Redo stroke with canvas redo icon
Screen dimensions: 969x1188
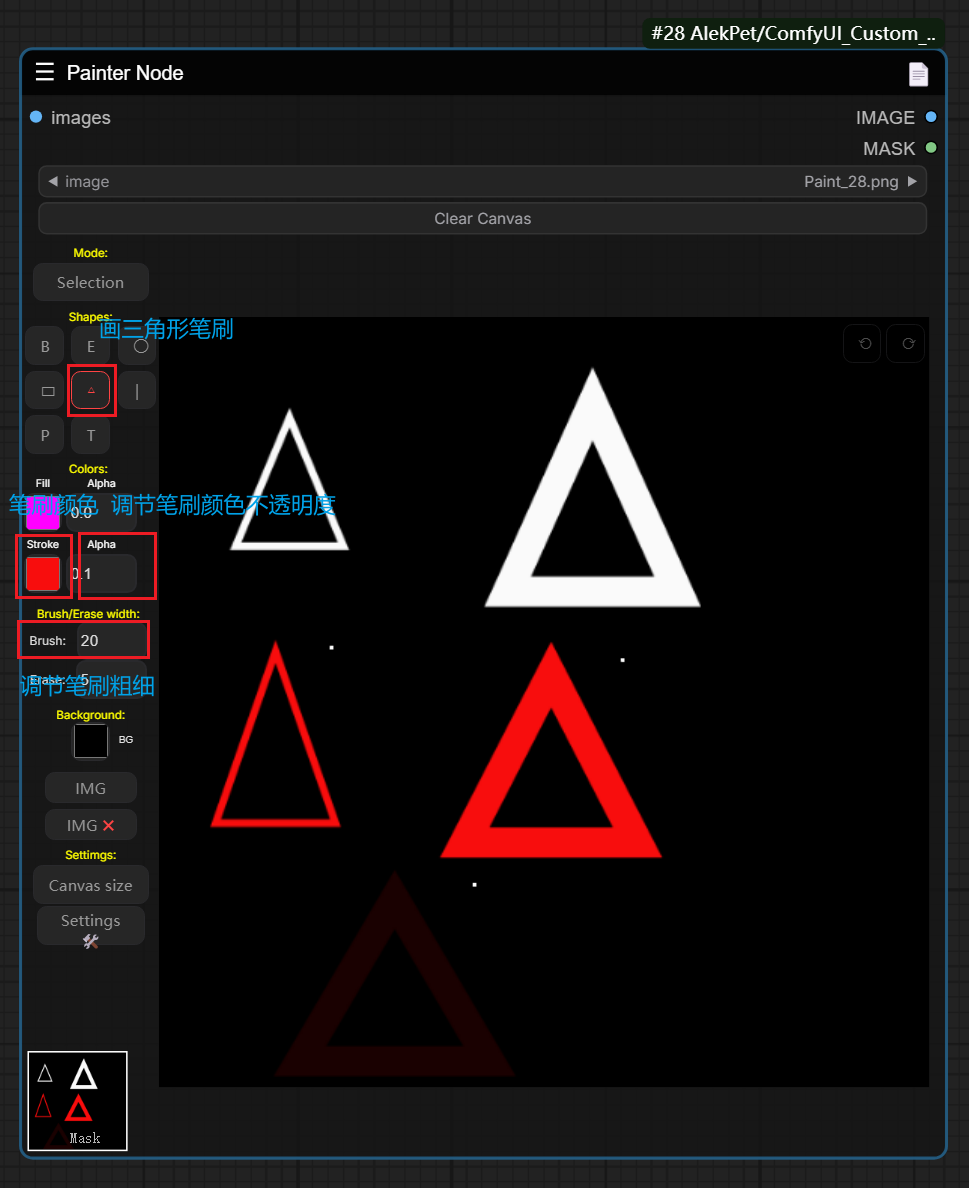click(x=907, y=343)
